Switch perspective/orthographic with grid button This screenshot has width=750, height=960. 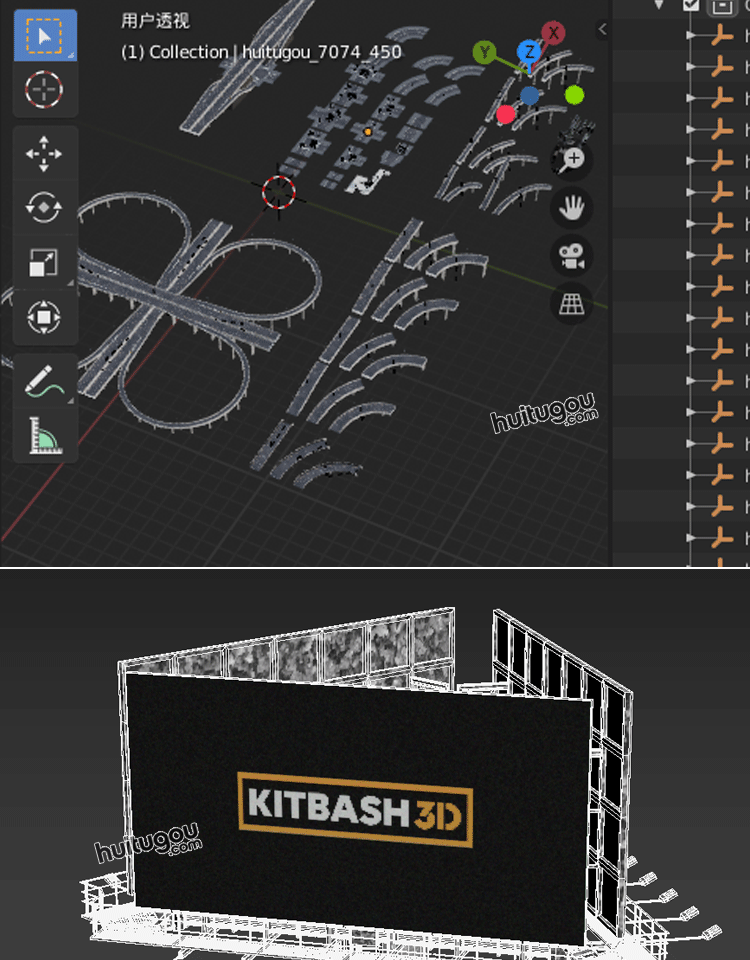(x=571, y=303)
